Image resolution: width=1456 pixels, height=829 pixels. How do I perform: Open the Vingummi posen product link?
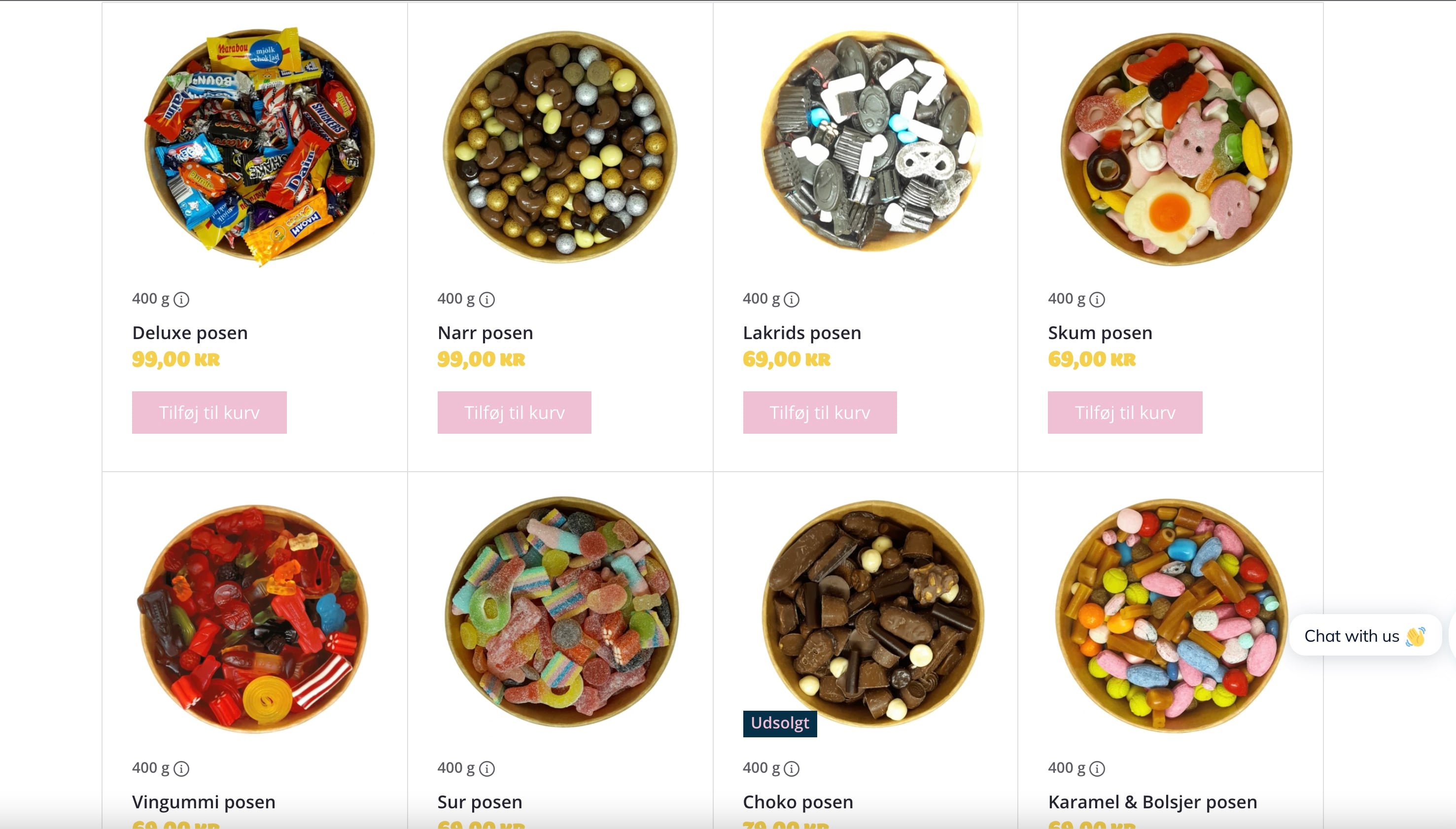[203, 802]
